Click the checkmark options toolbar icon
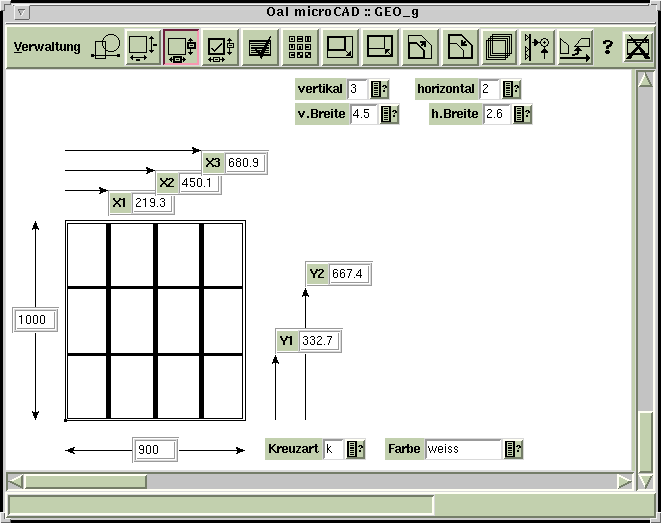This screenshot has height=523, width=661. click(x=220, y=47)
